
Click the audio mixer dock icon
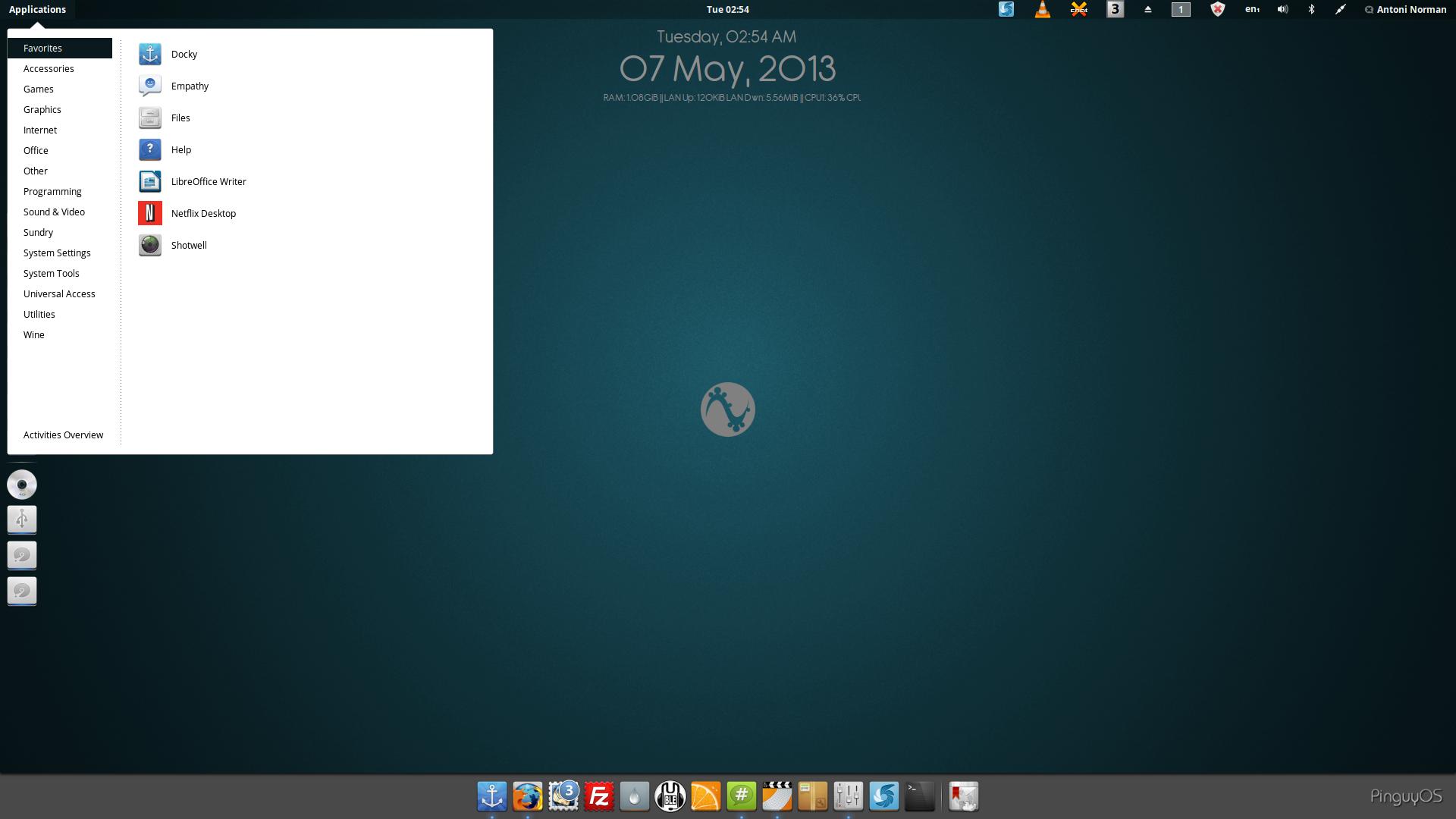pyautogui.click(x=848, y=796)
